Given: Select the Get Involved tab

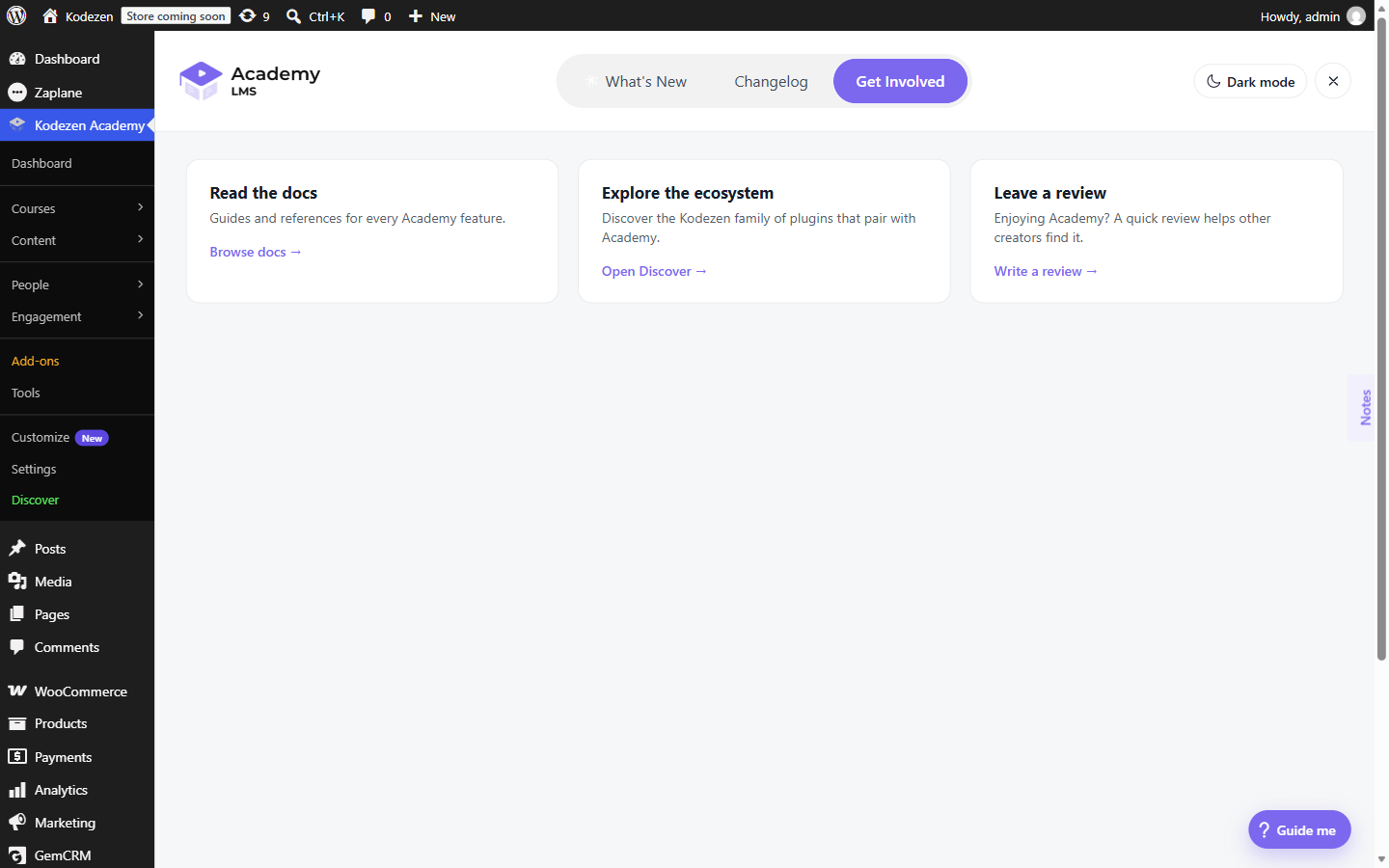Looking at the screenshot, I should 900,81.
